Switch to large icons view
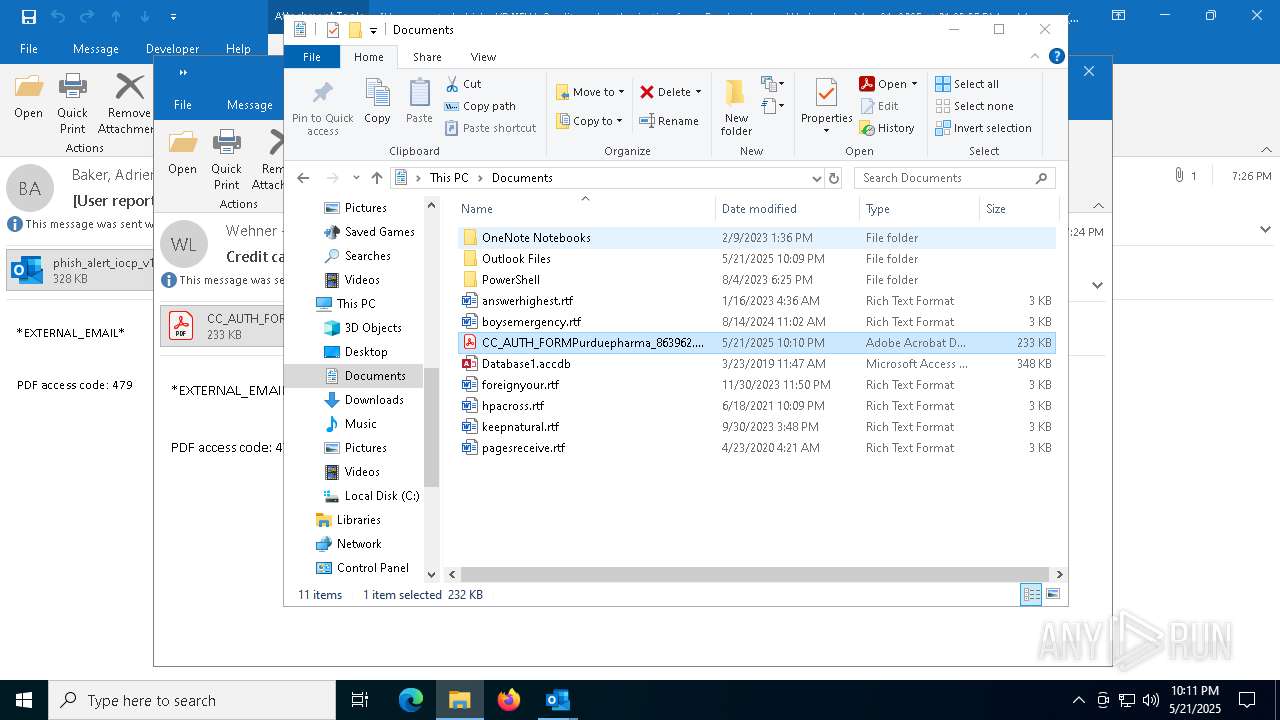Screen dimensions: 1280x720 1052,595
